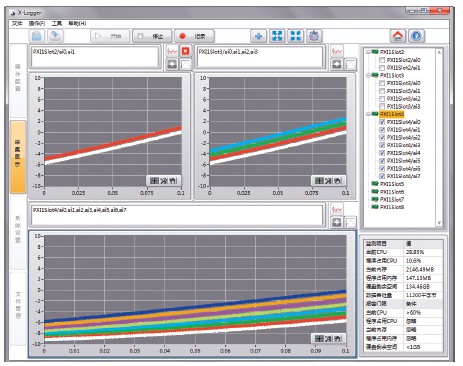
Task: Collapse the highlighted PXI1Slot4 tree node
Action: pos(368,114)
